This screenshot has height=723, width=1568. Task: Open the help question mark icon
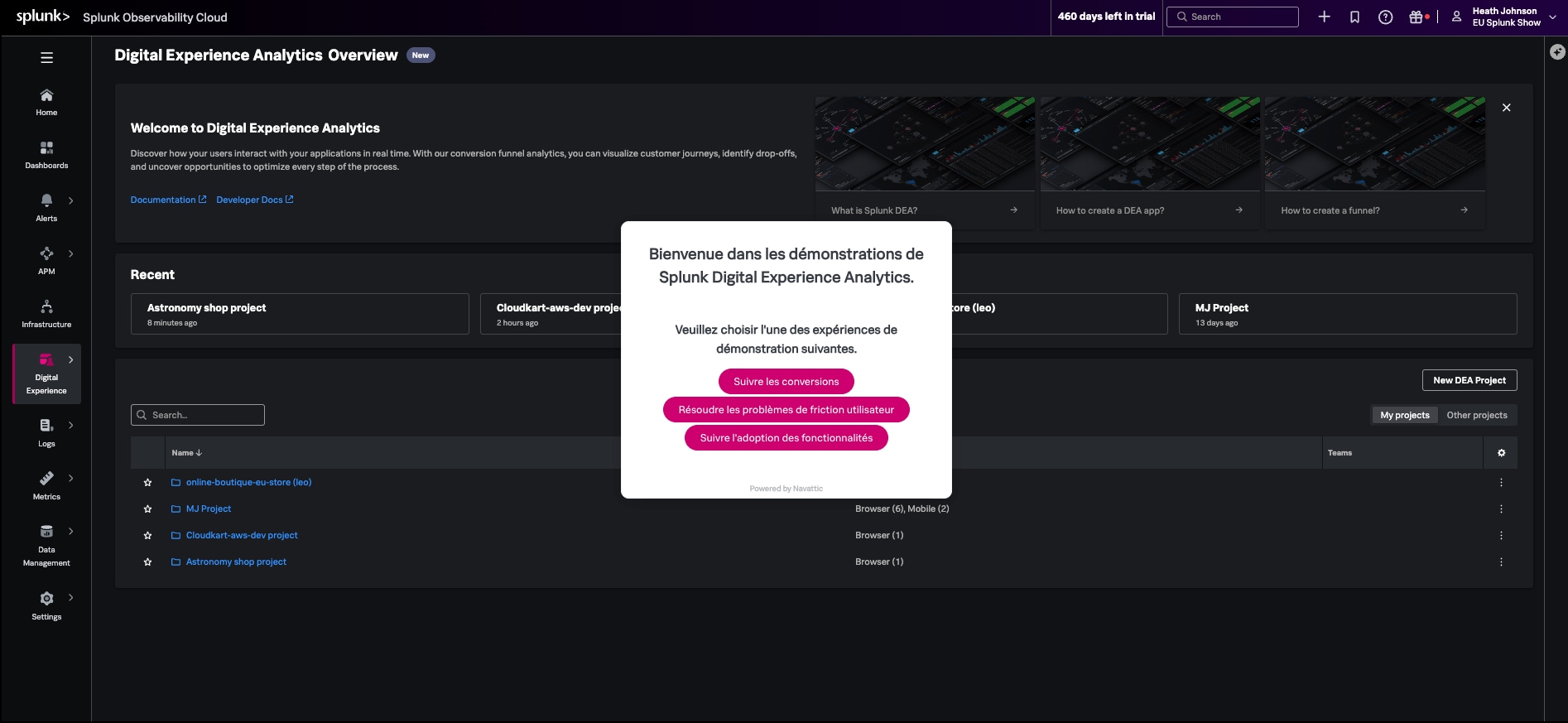pos(1385,17)
